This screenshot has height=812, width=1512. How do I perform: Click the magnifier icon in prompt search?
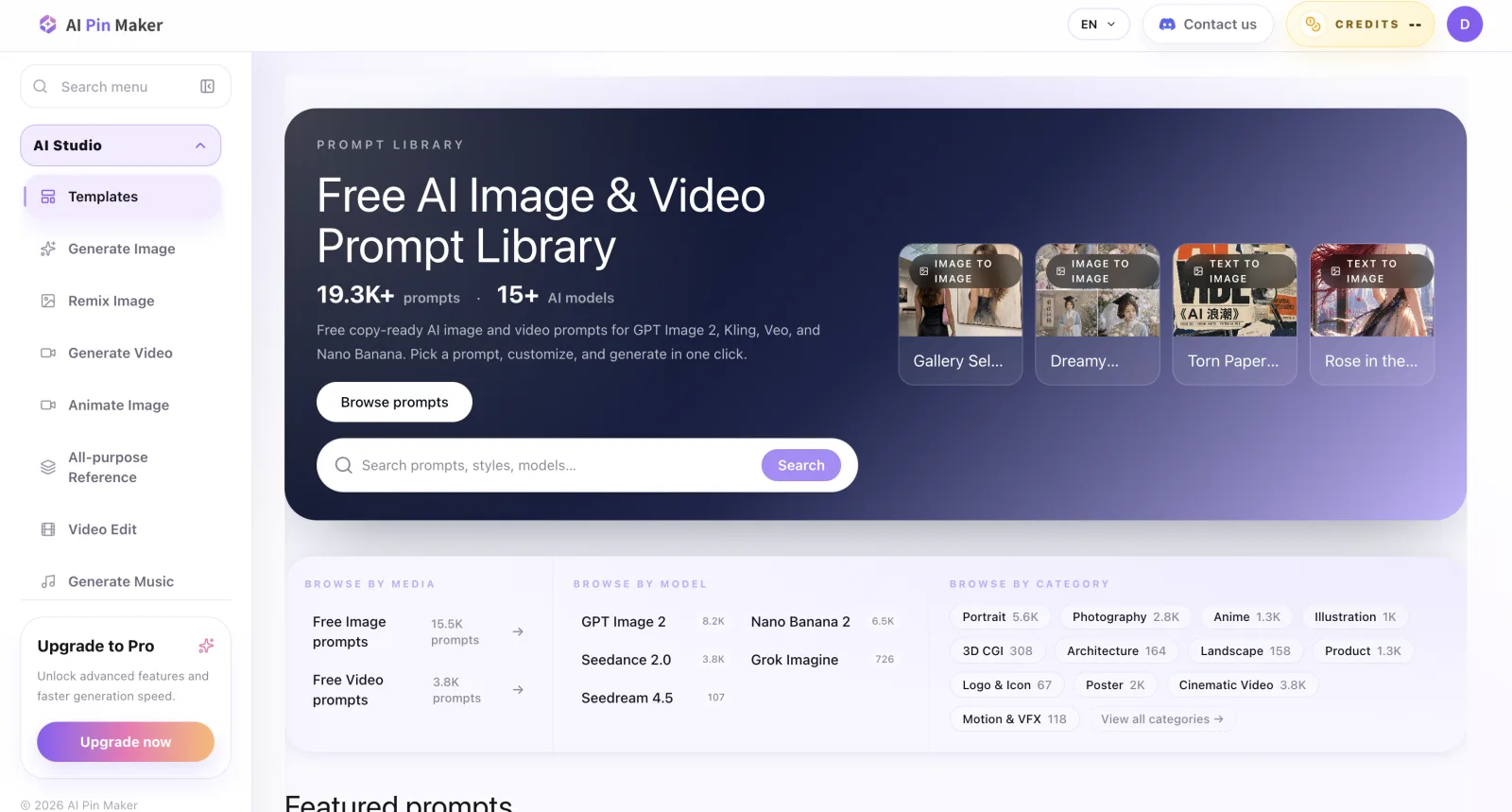point(344,465)
